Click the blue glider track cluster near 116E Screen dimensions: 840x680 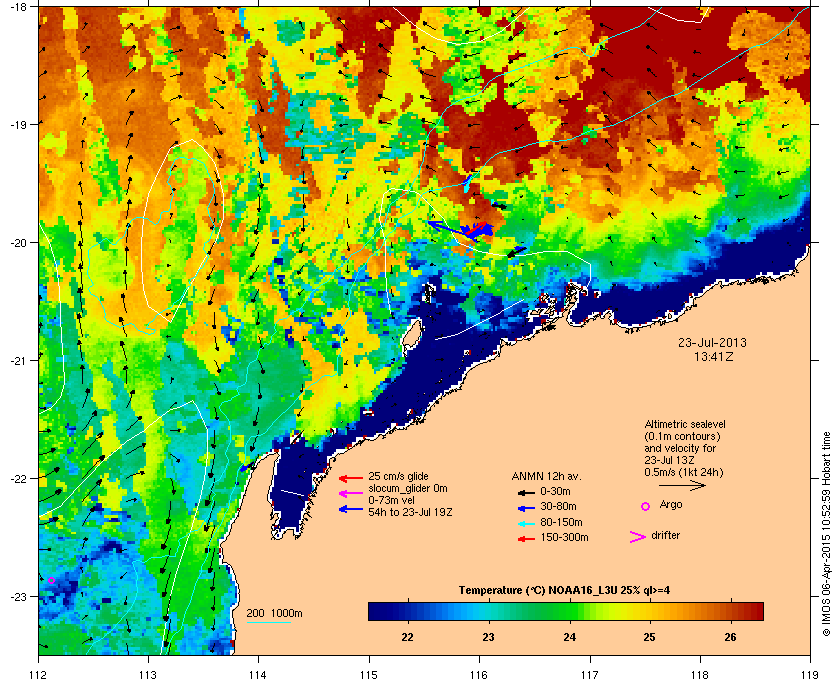pyautogui.click(x=477, y=230)
